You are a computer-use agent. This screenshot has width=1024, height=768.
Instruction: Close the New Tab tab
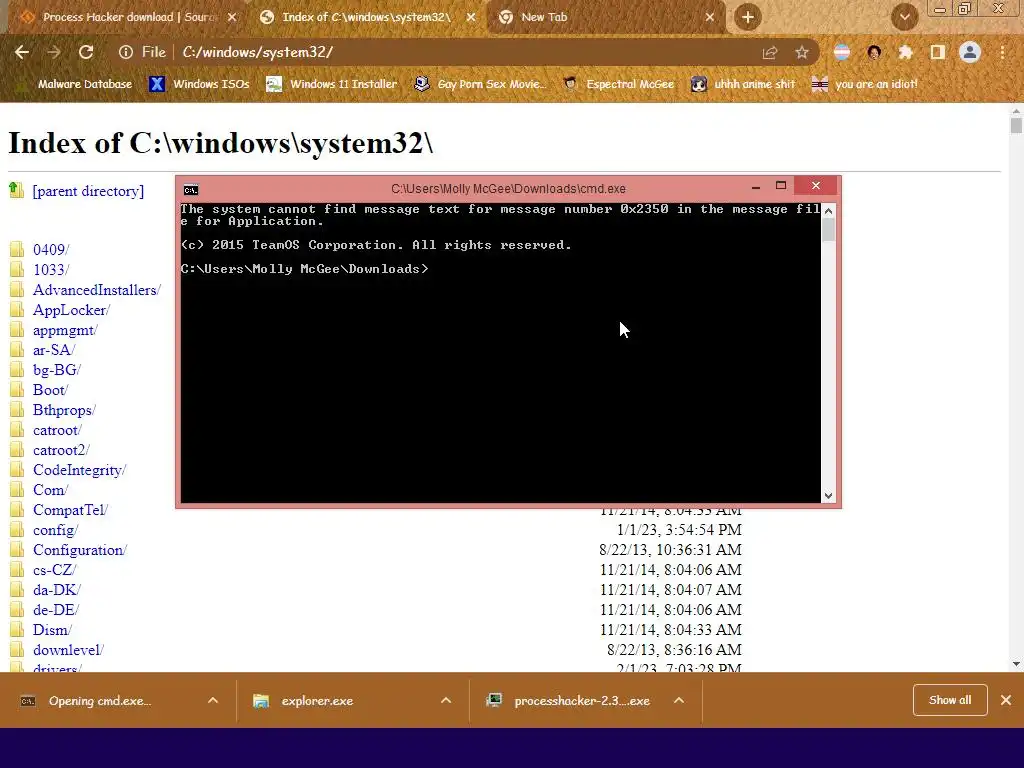[x=710, y=18]
